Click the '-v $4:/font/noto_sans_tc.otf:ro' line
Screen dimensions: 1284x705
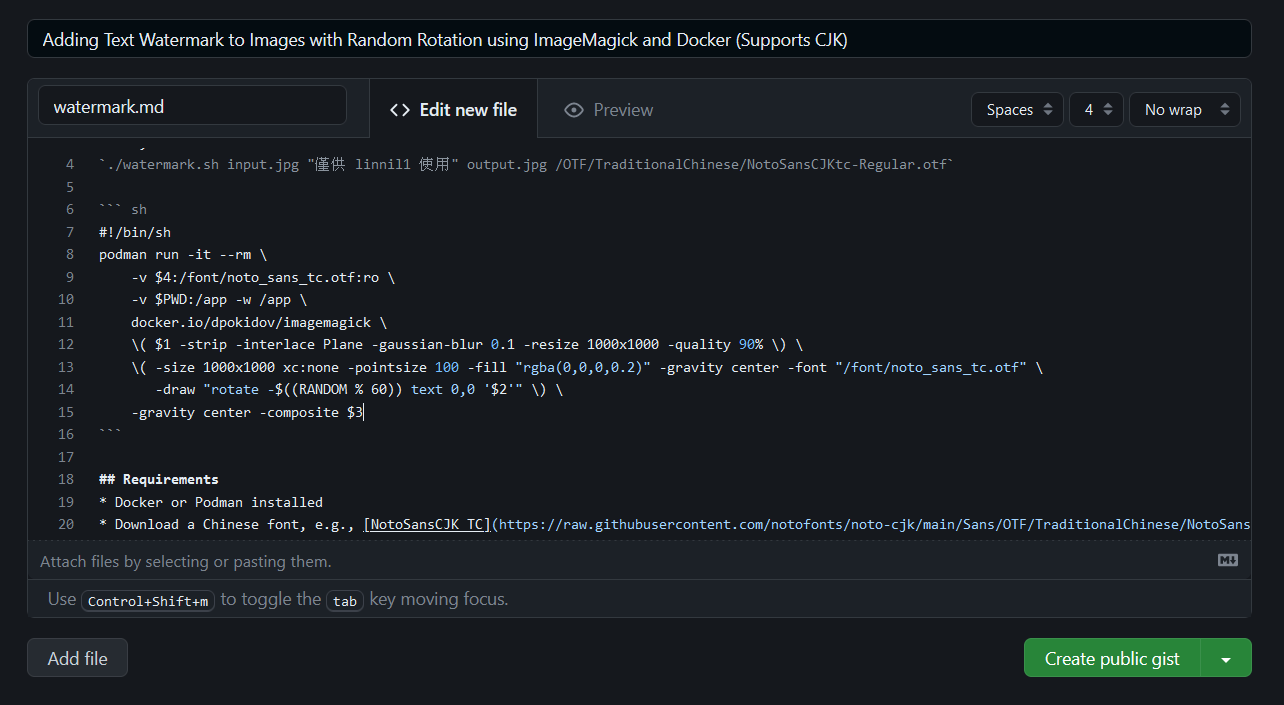point(263,277)
